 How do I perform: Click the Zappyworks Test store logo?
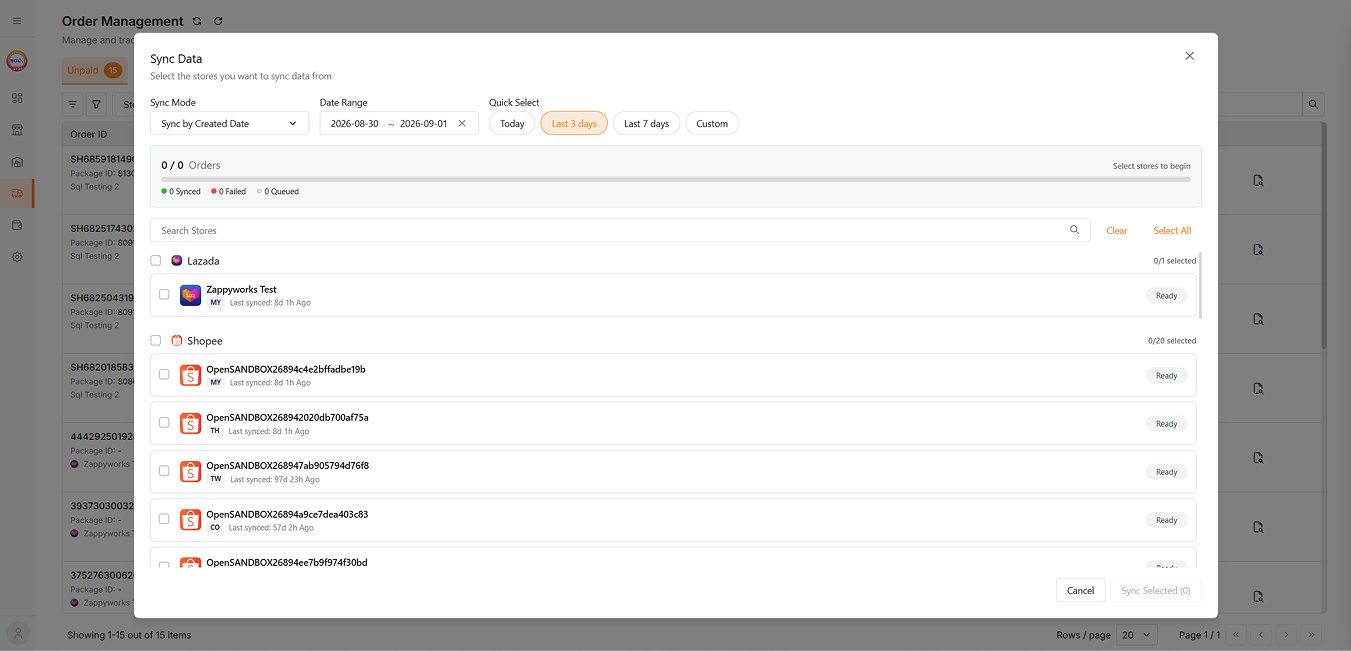click(x=190, y=295)
